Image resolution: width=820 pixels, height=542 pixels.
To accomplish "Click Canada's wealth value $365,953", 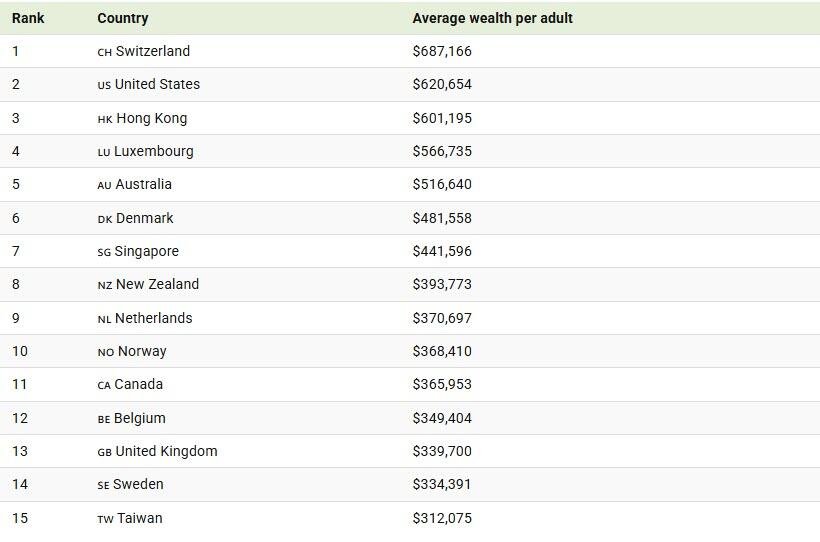I will pos(442,384).
